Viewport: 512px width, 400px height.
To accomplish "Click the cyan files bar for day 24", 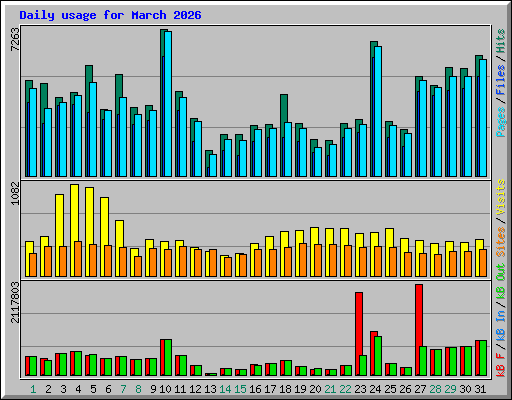I will pos(378,111).
